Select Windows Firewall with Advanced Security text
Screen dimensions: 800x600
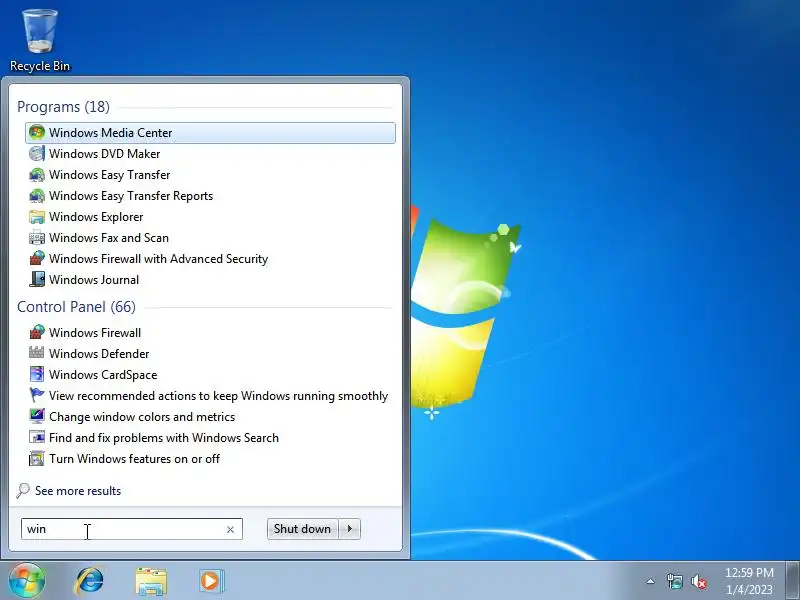(x=158, y=259)
